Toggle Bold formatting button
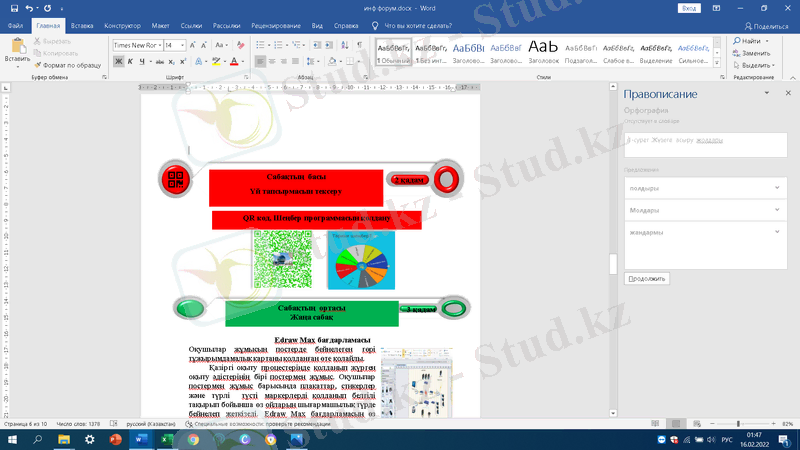This screenshot has height=450, width=800. tap(117, 62)
